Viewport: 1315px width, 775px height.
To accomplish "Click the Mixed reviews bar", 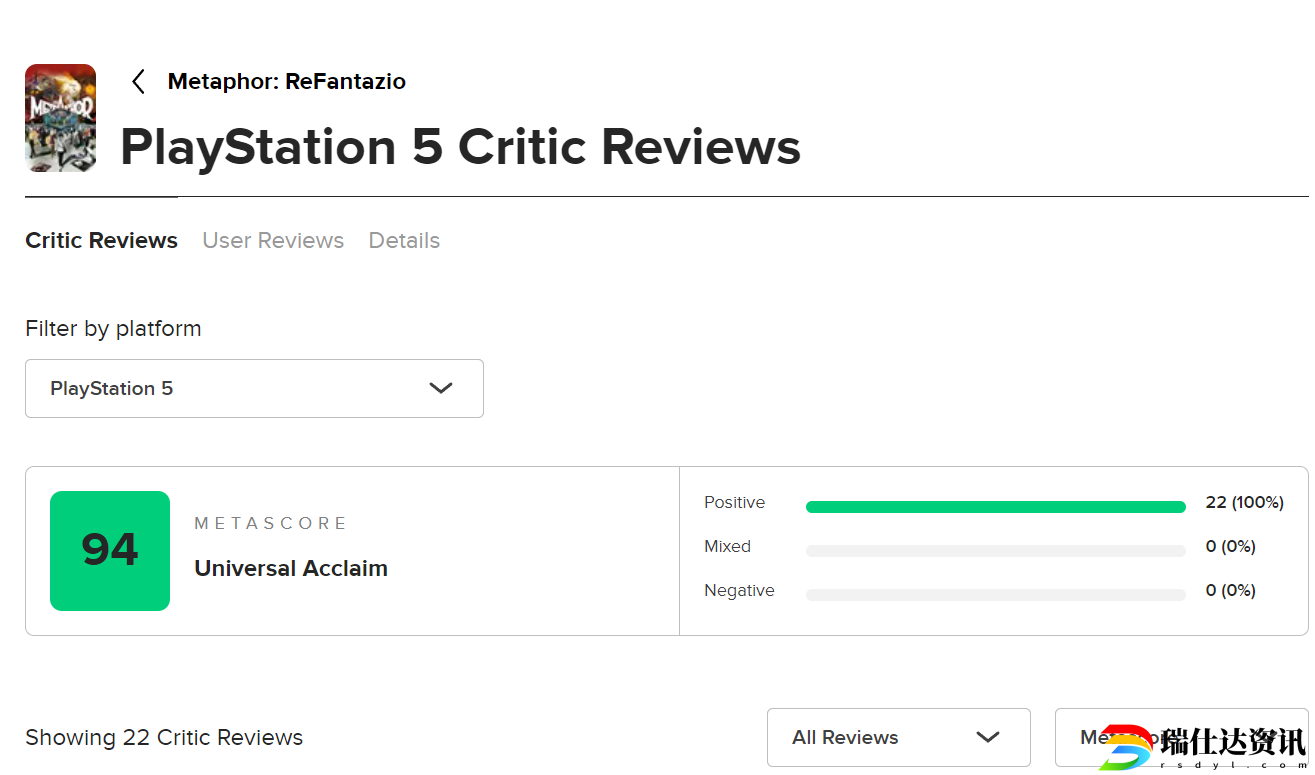I will [995, 551].
